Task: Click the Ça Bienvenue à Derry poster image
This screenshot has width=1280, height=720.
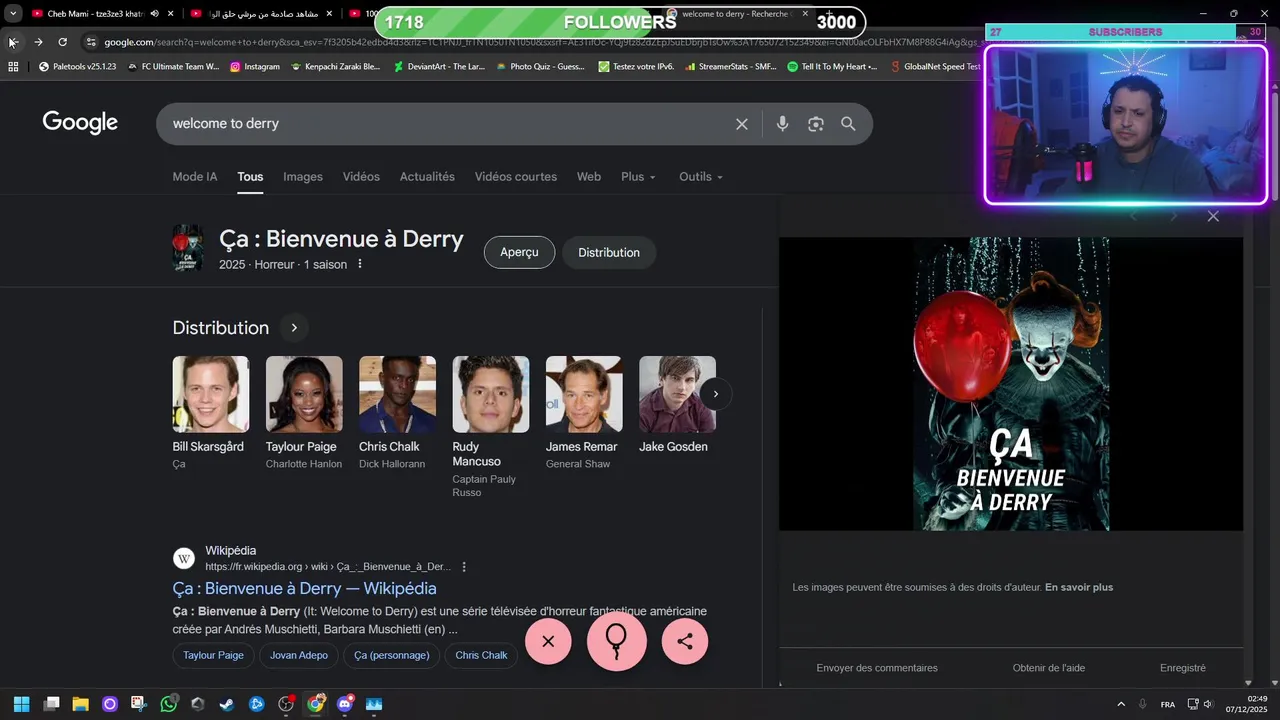Action: [1011, 384]
